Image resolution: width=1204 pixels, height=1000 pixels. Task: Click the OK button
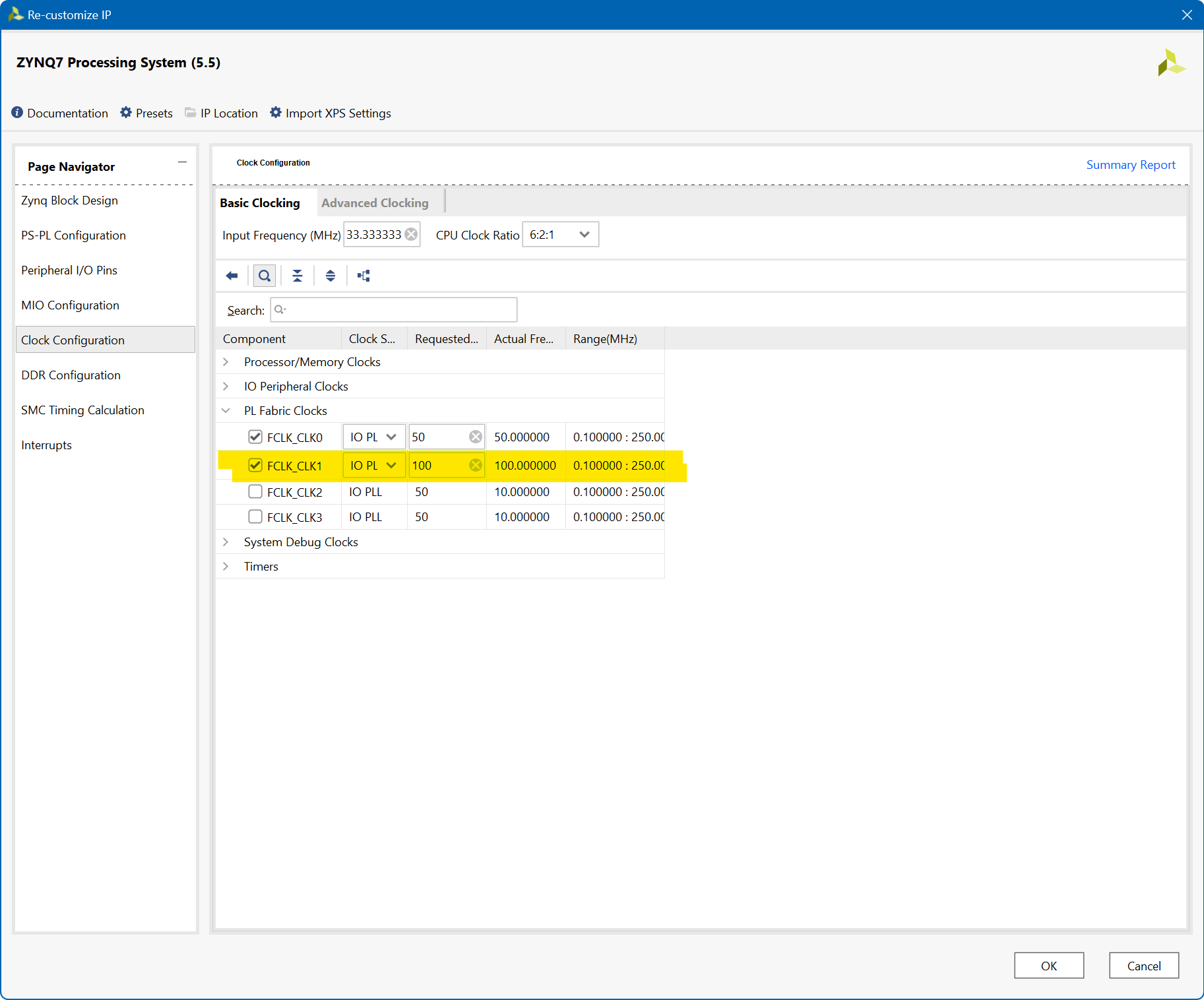1049,965
